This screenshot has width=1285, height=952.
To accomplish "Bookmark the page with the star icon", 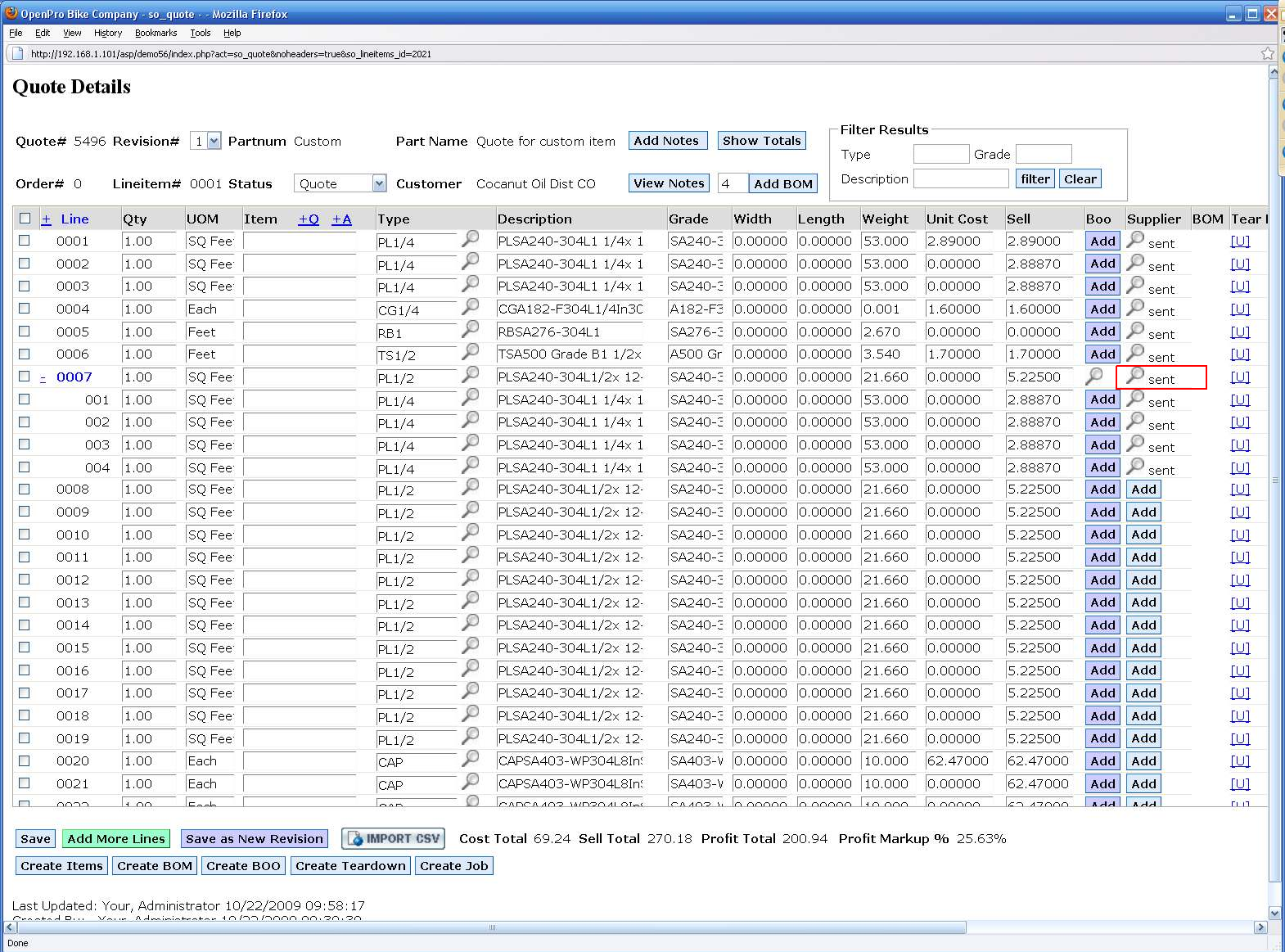I will [x=1267, y=54].
